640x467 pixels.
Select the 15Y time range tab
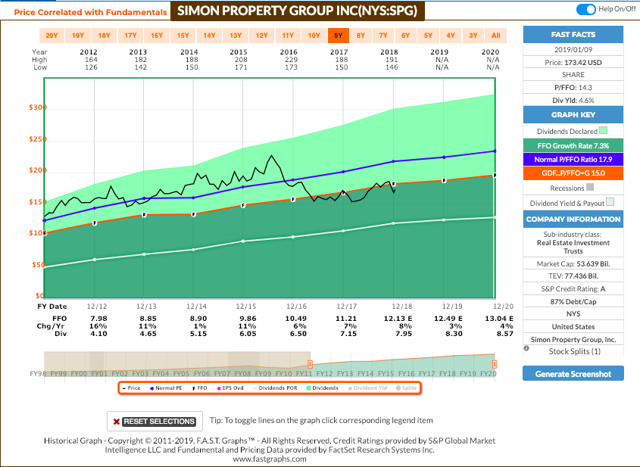click(183, 36)
